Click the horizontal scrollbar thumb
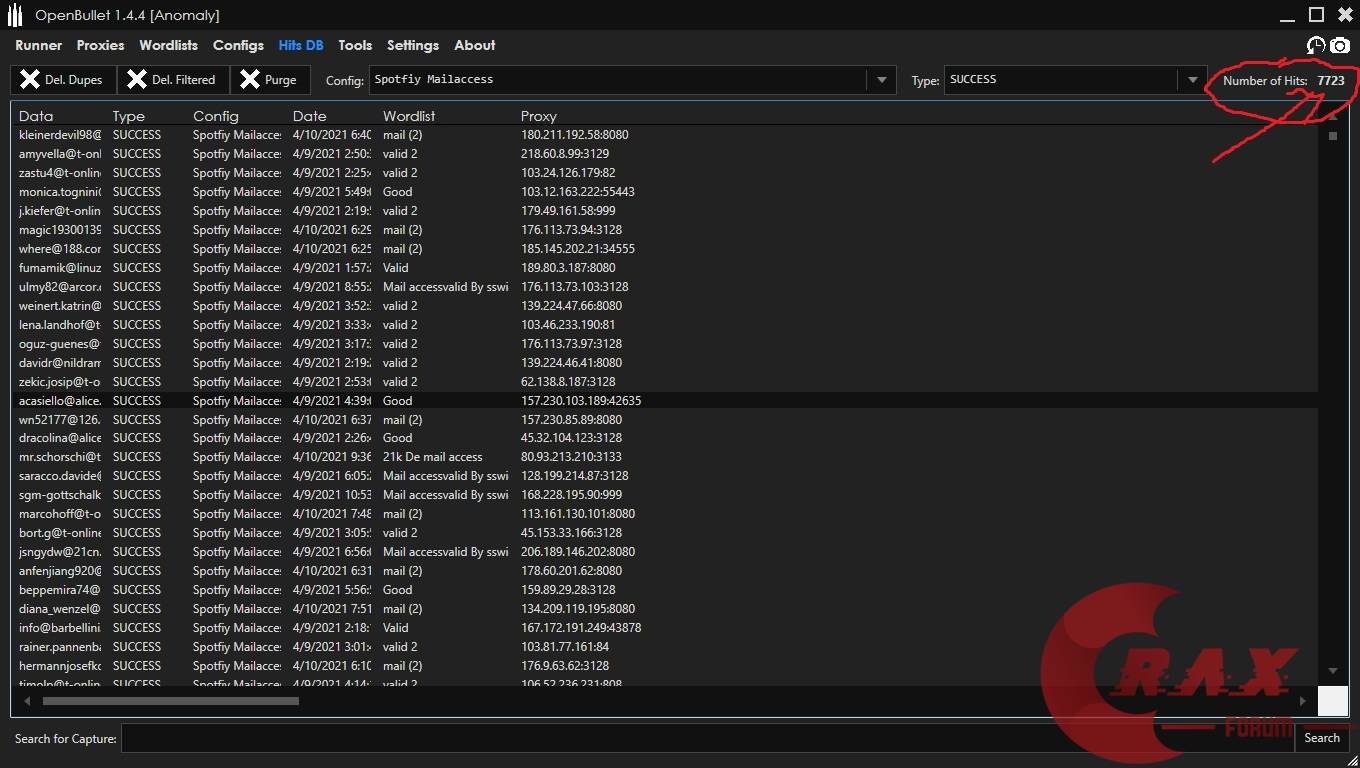 pyautogui.click(x=170, y=701)
